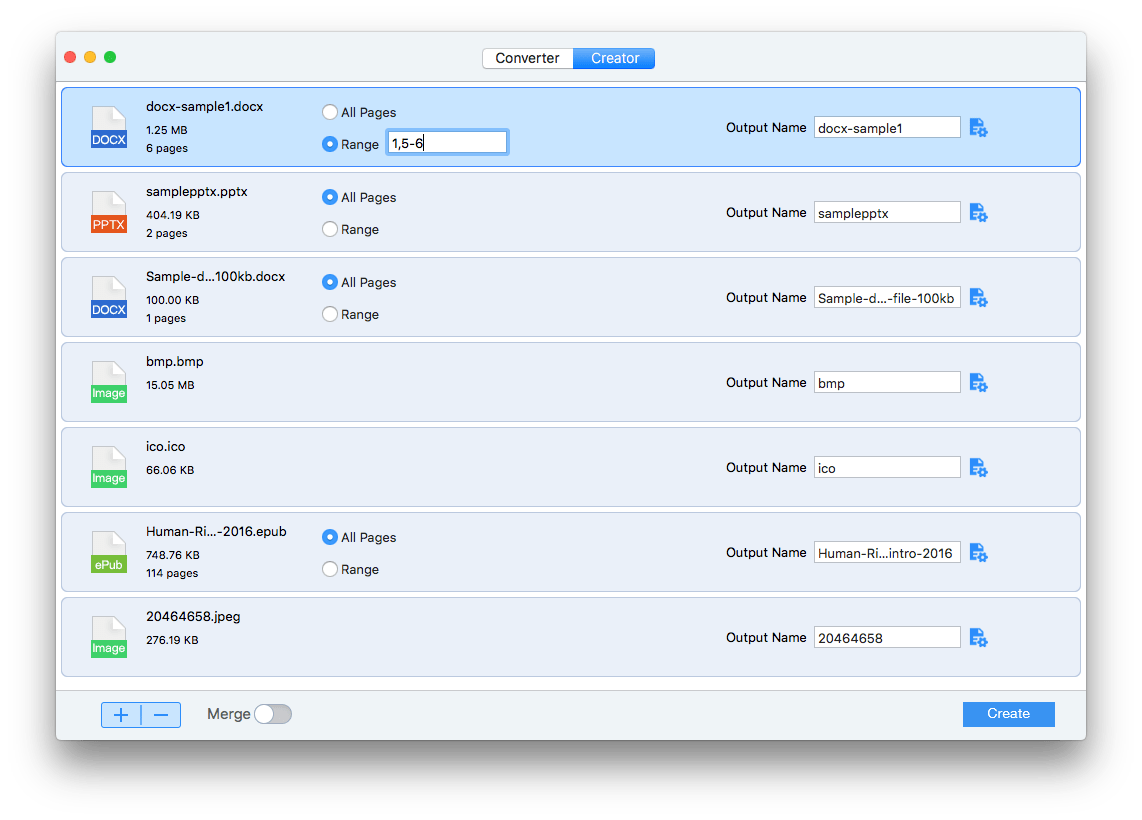This screenshot has width=1142, height=820.
Task: Click the 100.00 KB size label
Action: tap(173, 300)
